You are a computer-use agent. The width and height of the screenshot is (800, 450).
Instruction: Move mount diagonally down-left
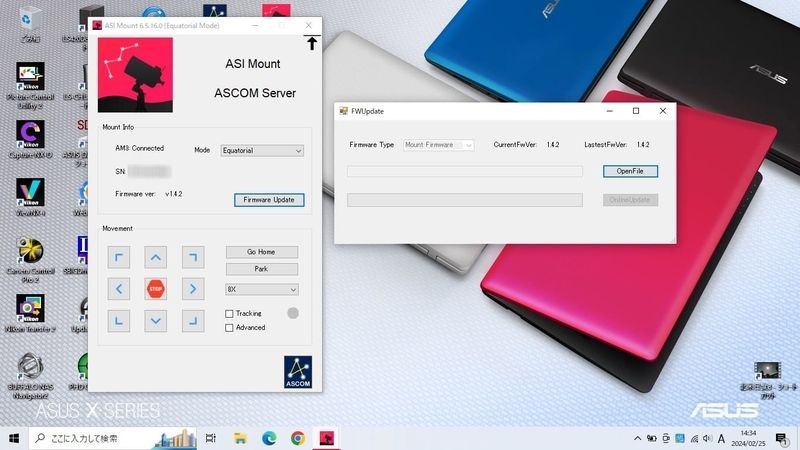[119, 321]
